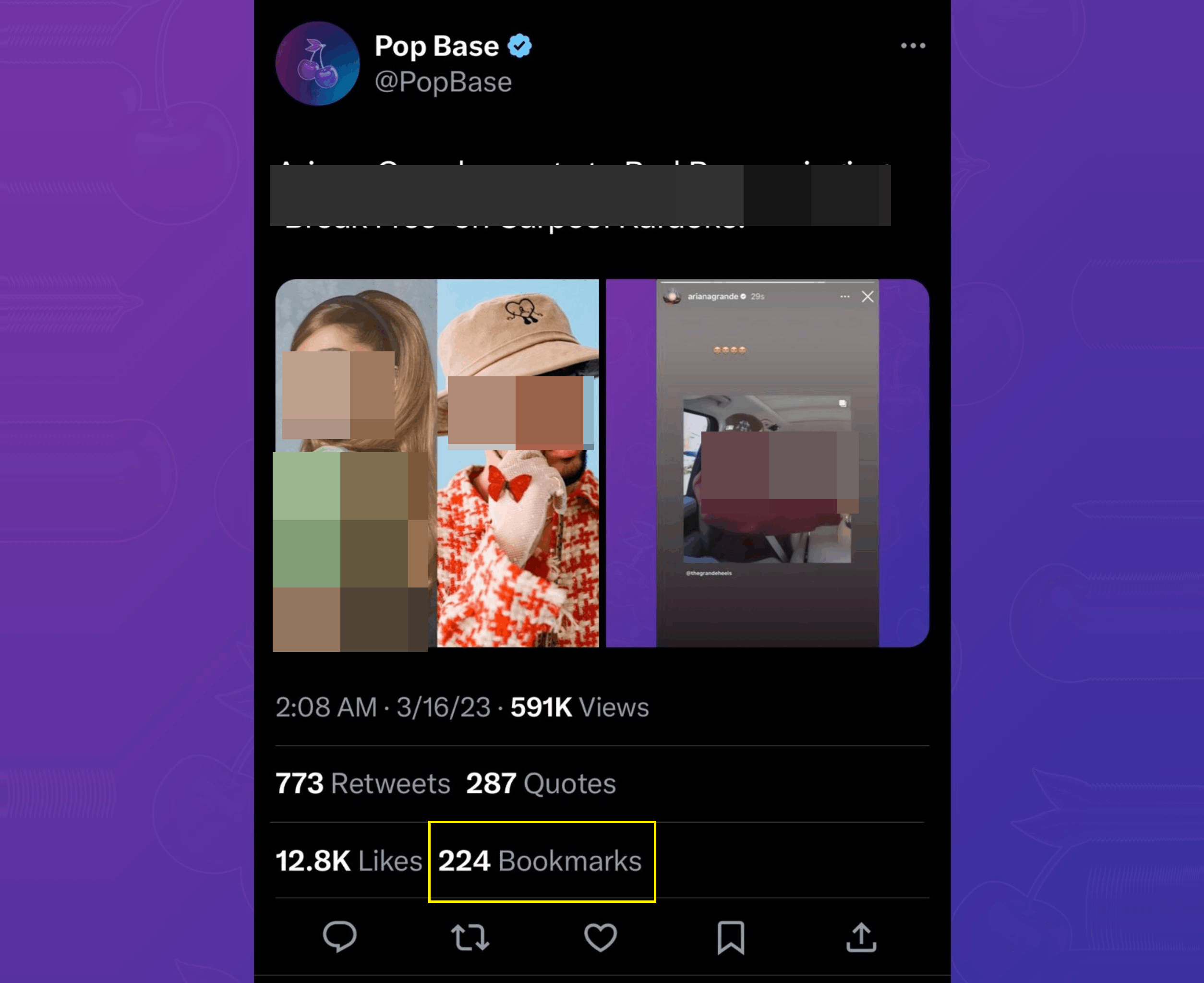Open the 591K Views analytics
The width and height of the screenshot is (1204, 983).
579,707
